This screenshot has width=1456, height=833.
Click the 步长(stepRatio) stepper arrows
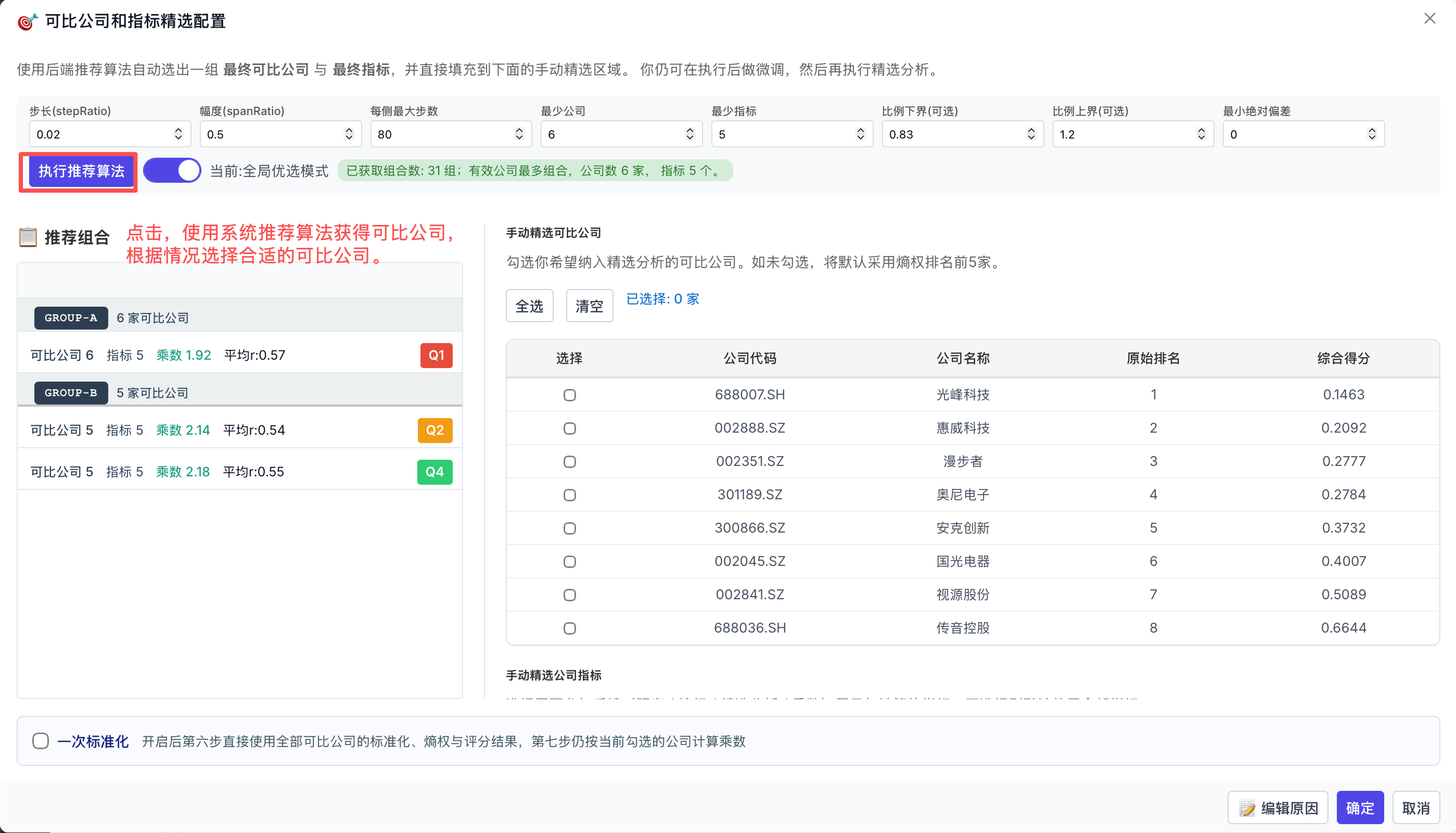(178, 134)
